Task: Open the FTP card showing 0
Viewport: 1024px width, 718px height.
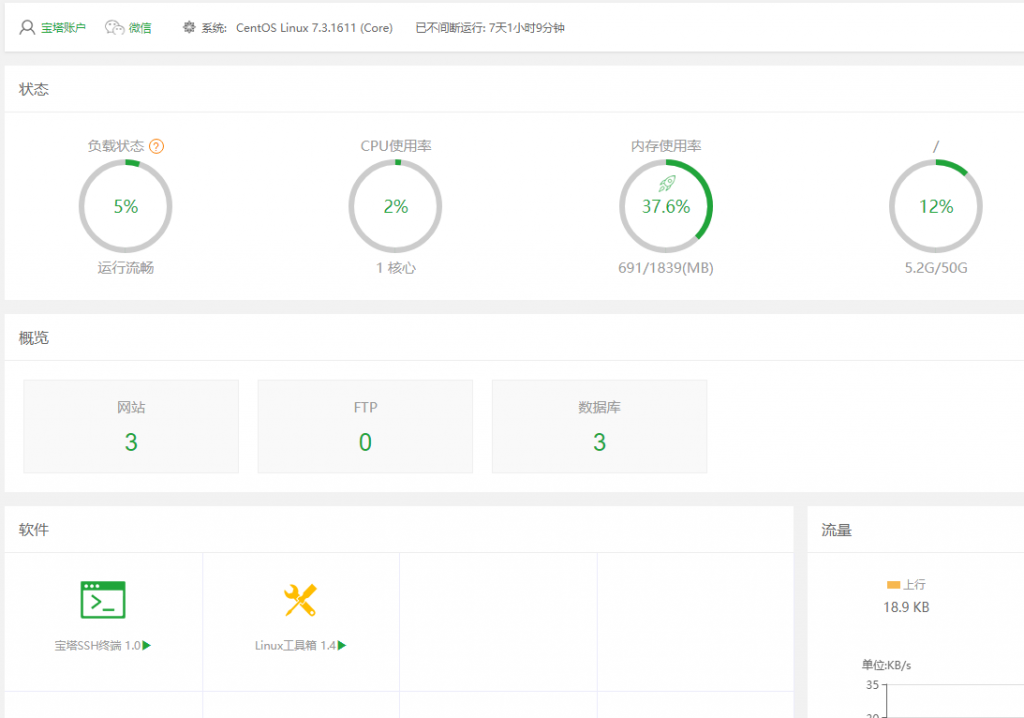Action: pyautogui.click(x=365, y=426)
